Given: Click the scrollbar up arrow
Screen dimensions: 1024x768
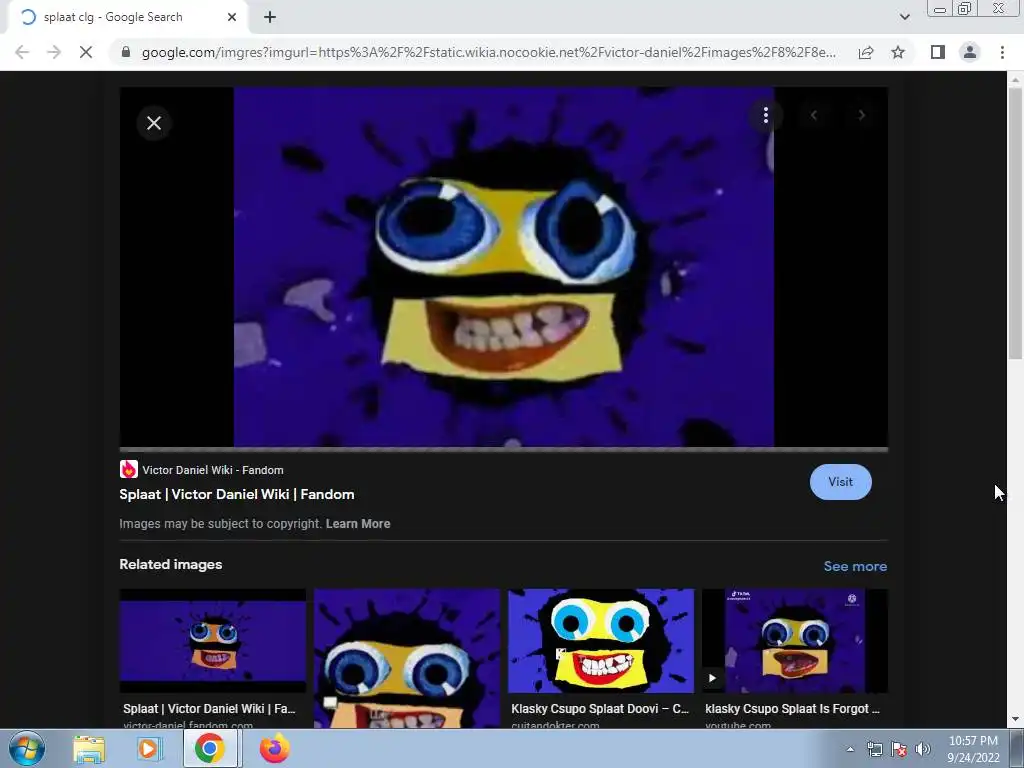Looking at the screenshot, I should point(1015,78).
